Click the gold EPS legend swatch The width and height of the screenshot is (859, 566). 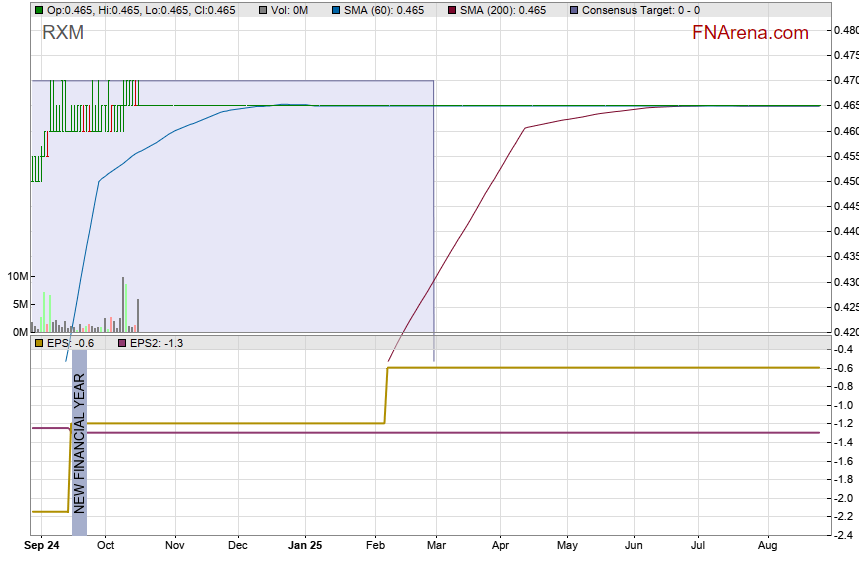click(39, 343)
